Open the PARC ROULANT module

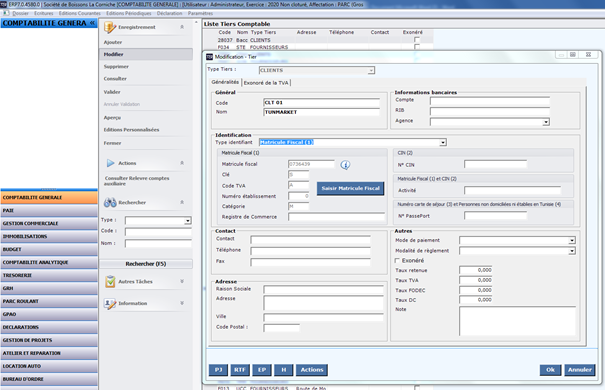click(49, 301)
